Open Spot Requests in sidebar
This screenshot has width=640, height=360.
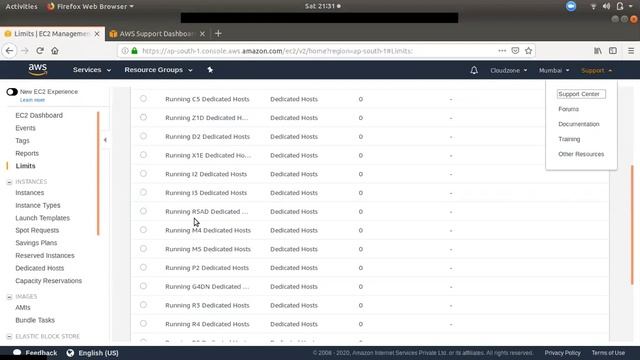(37, 230)
